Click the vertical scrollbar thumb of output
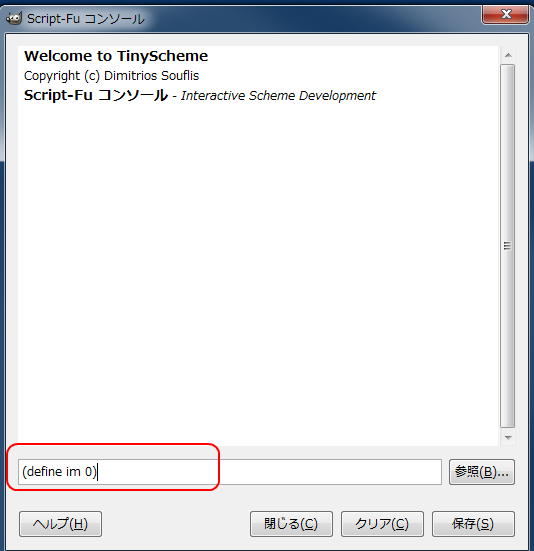 [x=508, y=246]
